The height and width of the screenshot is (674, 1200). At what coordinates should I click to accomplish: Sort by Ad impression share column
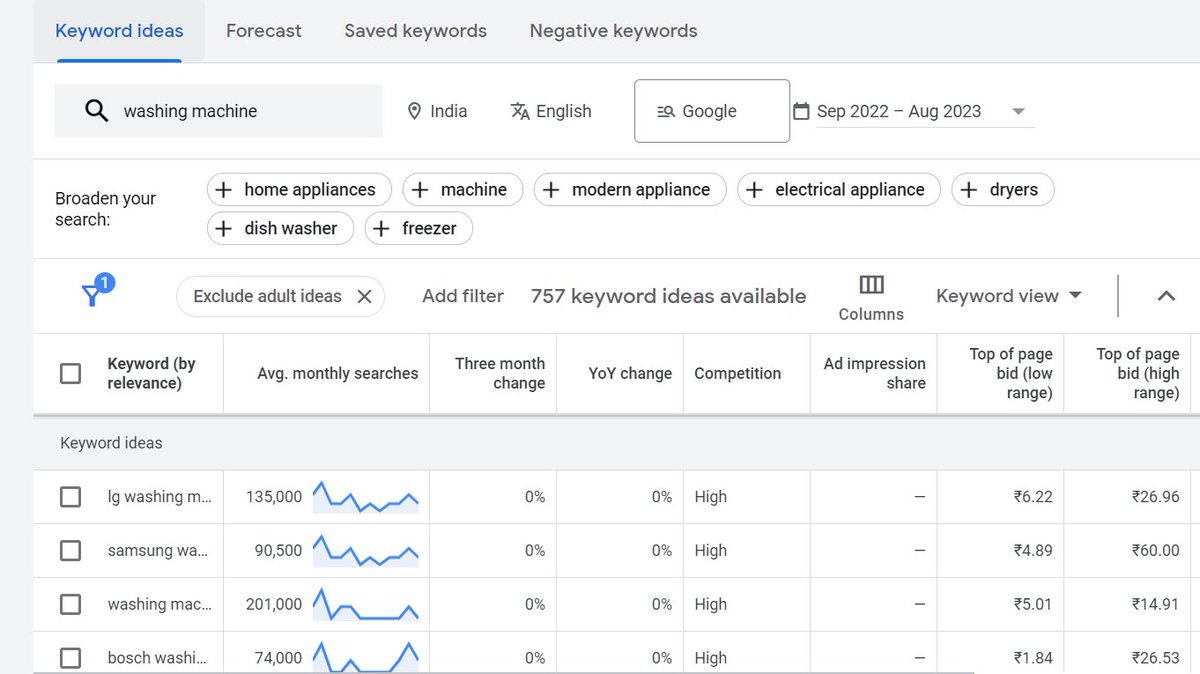tap(875, 373)
